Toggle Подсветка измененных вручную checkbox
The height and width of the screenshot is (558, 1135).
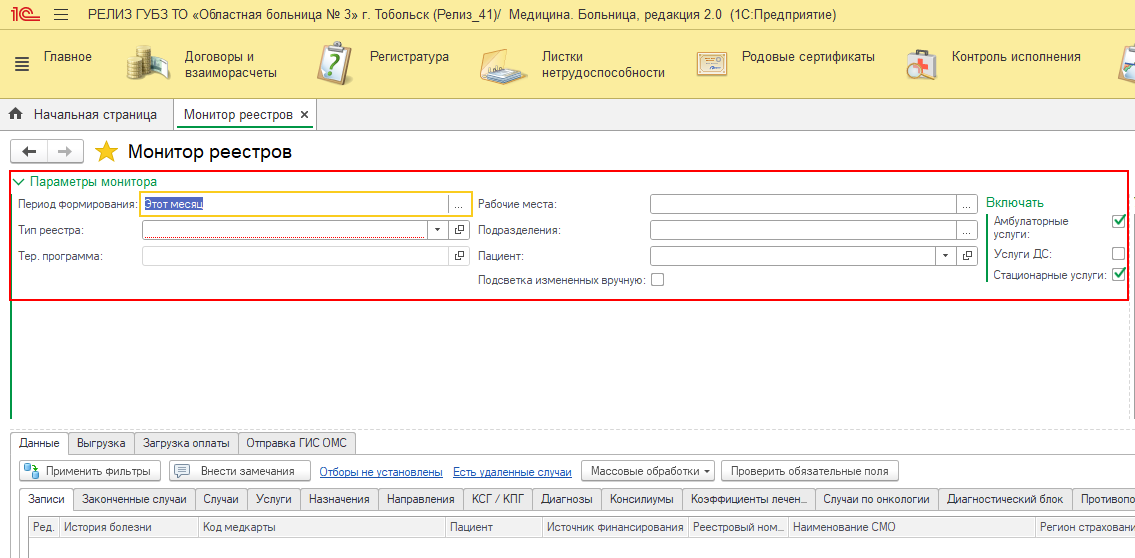click(x=657, y=280)
